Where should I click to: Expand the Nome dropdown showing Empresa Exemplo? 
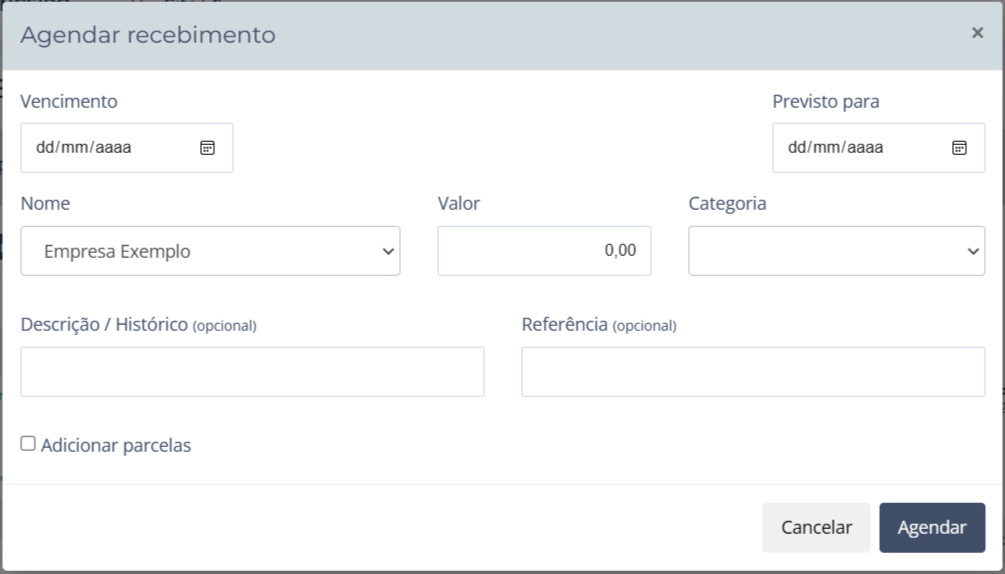click(210, 251)
